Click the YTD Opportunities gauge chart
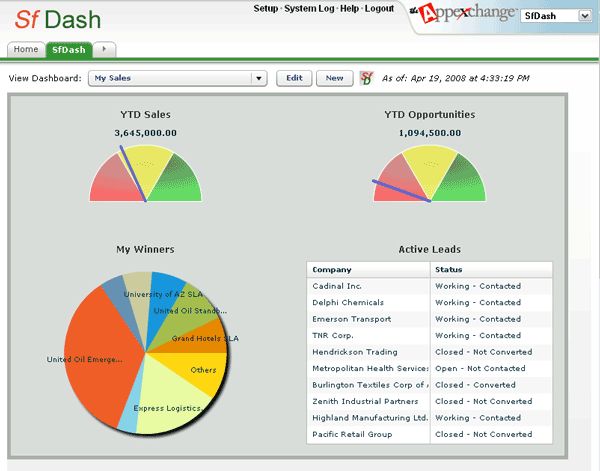This screenshot has height=471, width=600. (430, 173)
